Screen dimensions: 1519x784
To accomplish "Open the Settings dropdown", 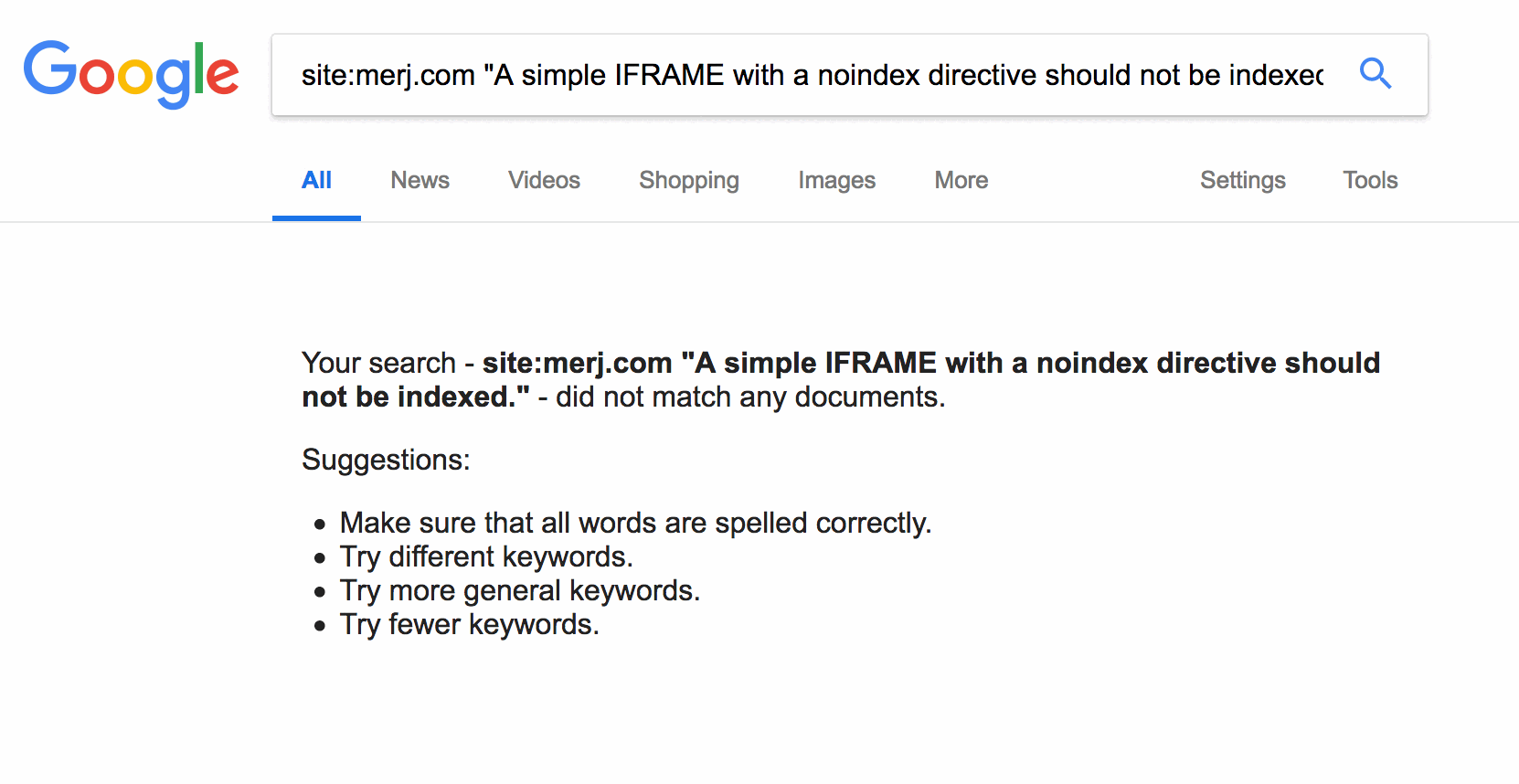I will tap(1242, 180).
